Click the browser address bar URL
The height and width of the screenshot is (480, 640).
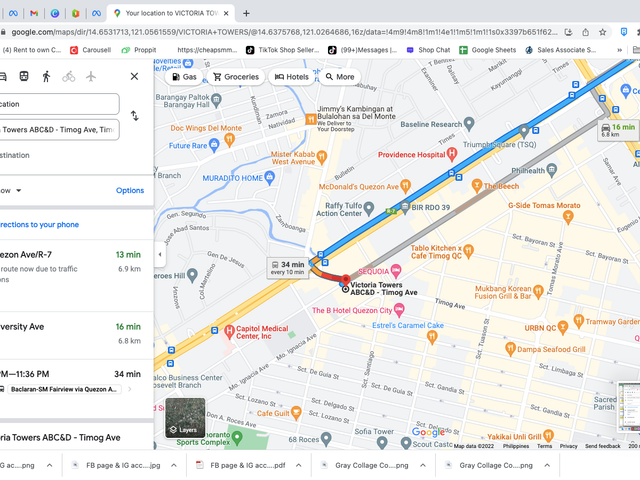click(284, 32)
